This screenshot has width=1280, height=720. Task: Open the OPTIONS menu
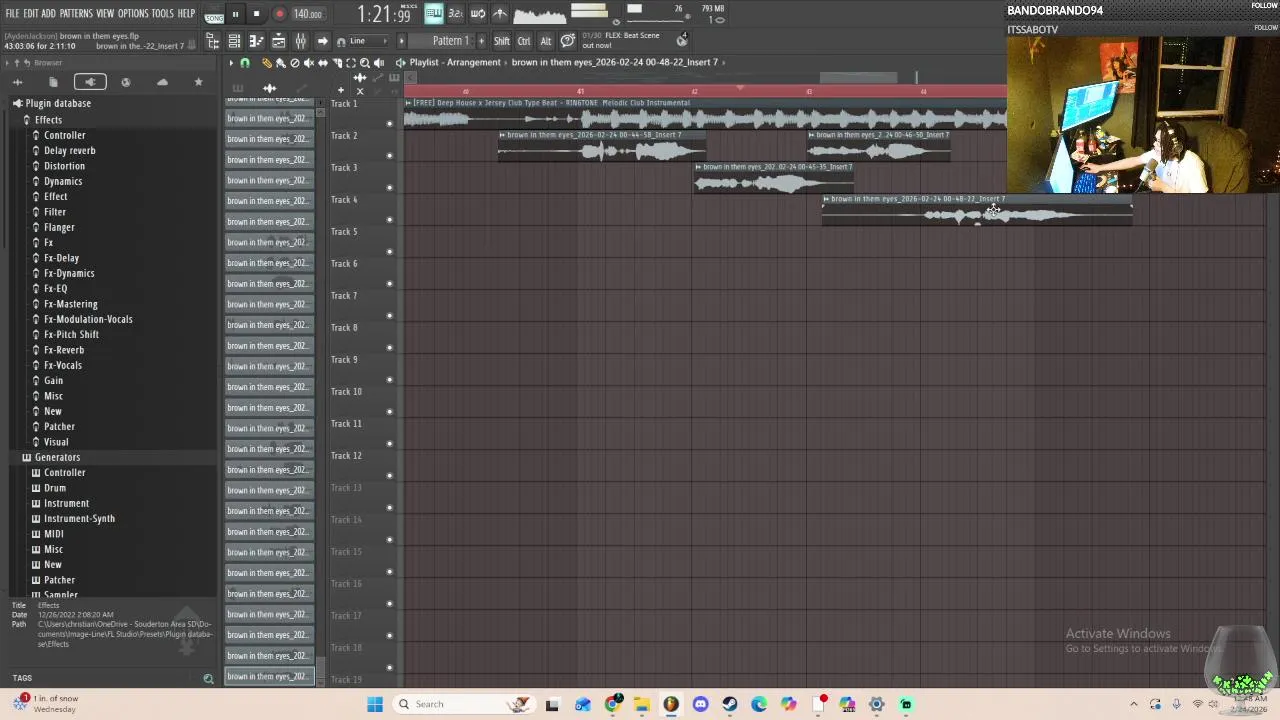pyautogui.click(x=133, y=14)
